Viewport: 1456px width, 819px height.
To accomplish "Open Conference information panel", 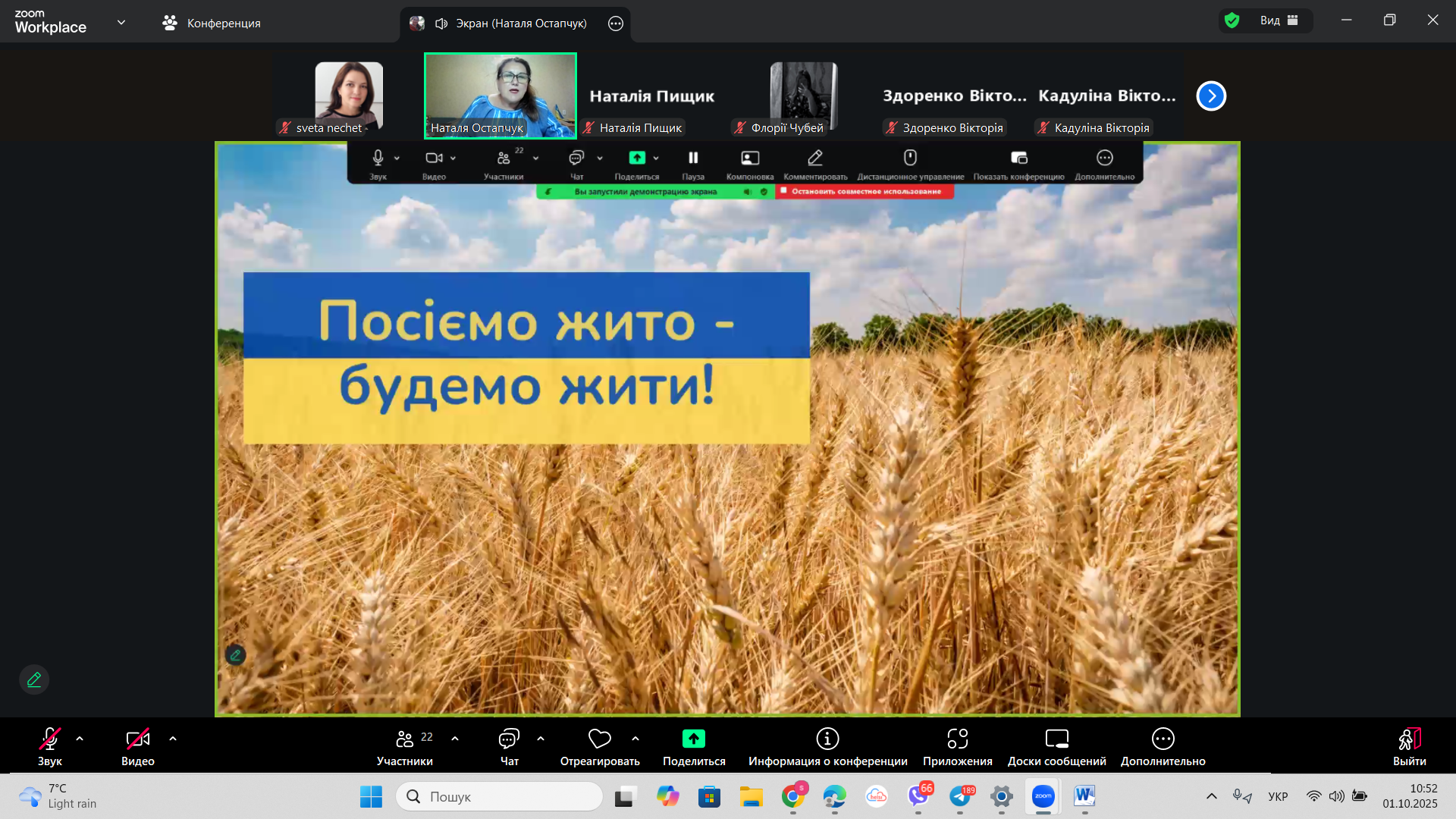I will pos(827,739).
